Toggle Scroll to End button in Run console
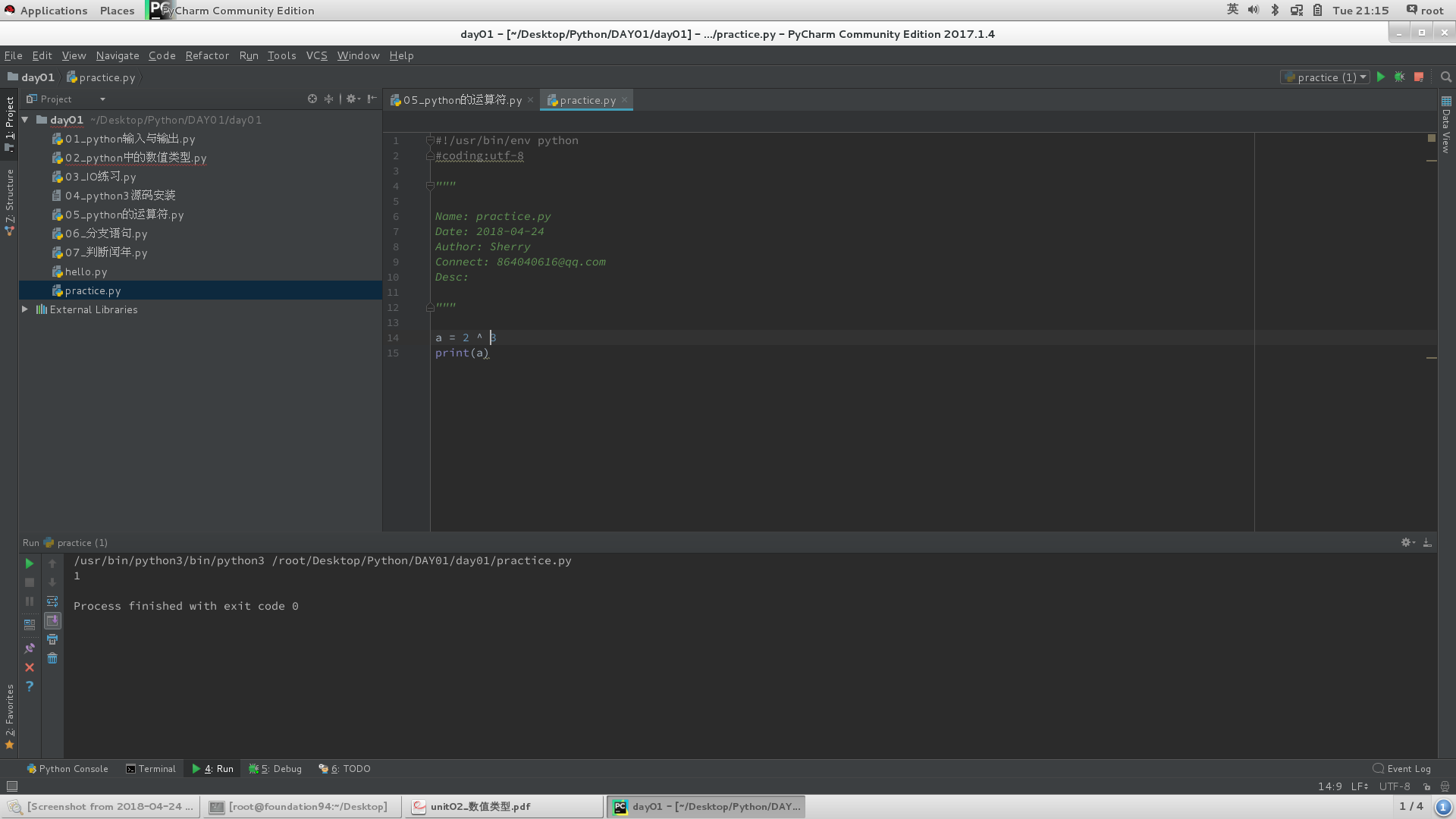This screenshot has height=819, width=1456. pos(52,620)
